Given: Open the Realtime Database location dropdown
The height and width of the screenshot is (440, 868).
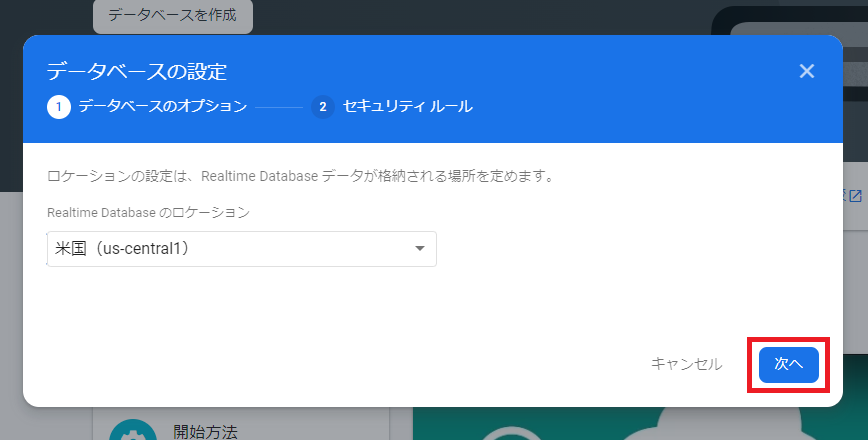Looking at the screenshot, I should [242, 249].
